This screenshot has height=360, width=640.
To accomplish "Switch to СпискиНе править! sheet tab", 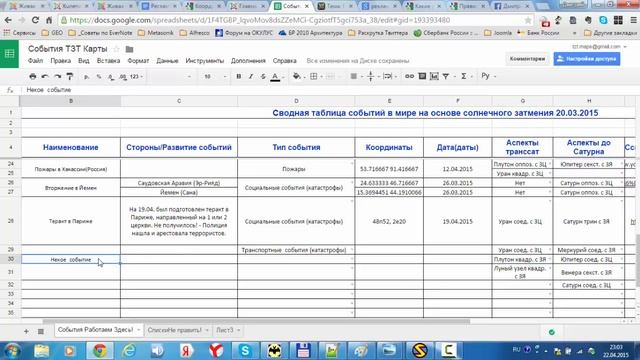I will [x=175, y=330].
